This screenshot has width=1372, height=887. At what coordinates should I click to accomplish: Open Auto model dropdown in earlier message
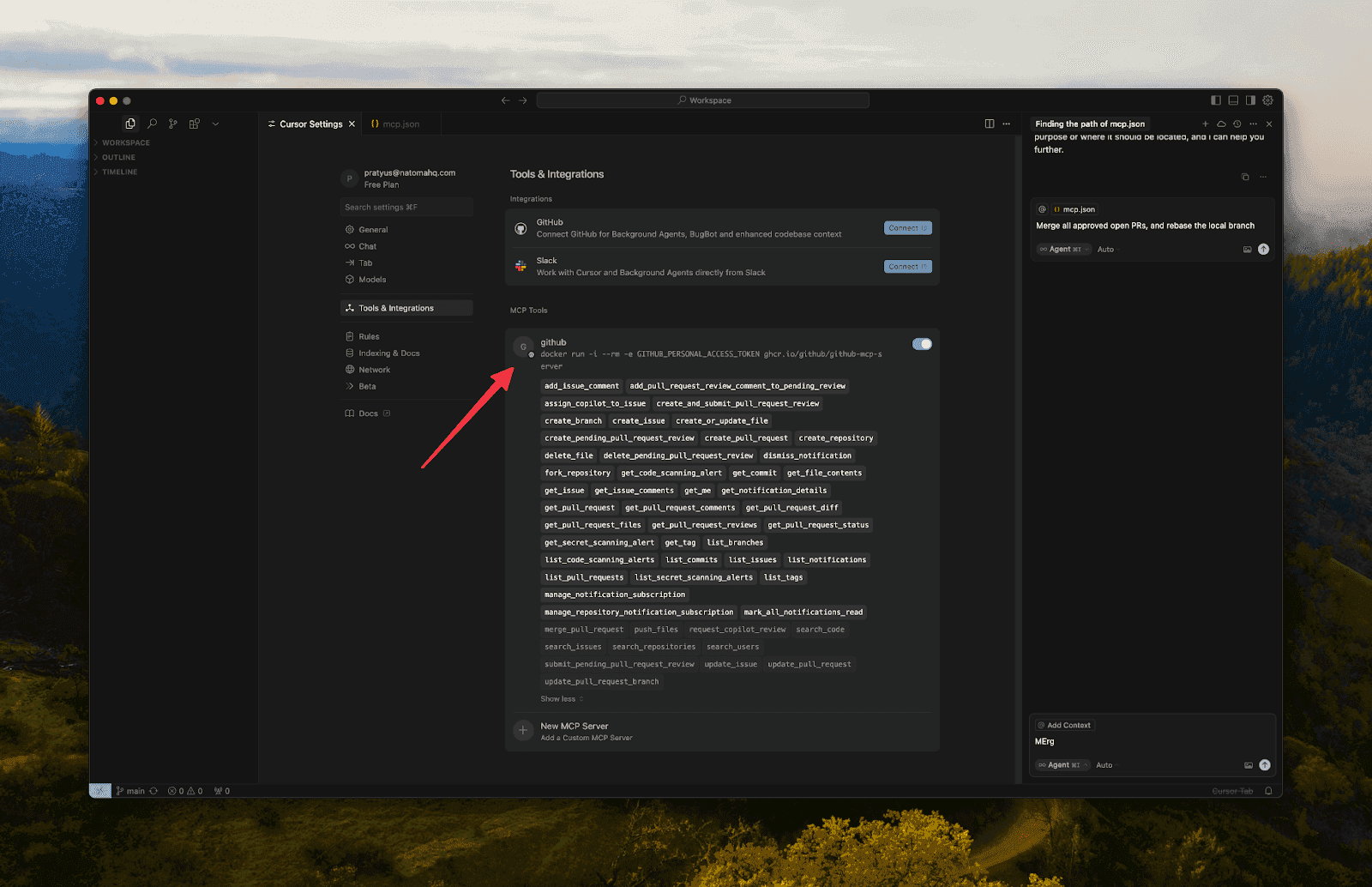coord(1108,250)
